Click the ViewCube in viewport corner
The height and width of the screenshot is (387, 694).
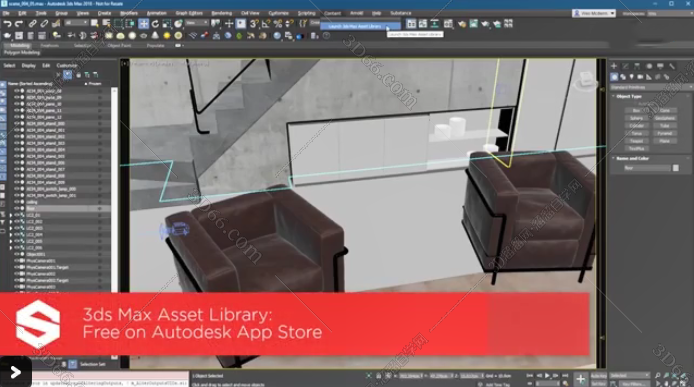coord(586,80)
